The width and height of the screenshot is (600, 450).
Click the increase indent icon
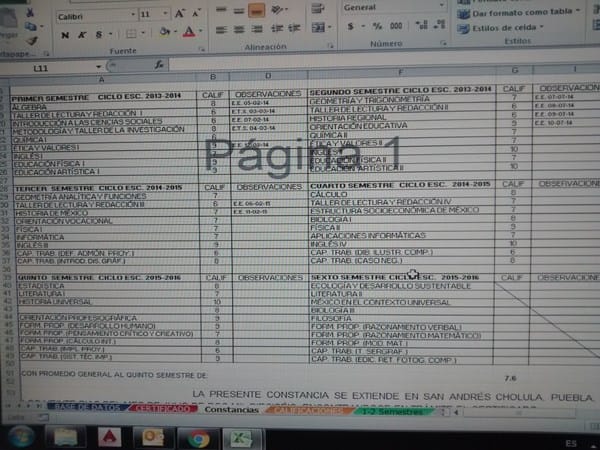(x=294, y=28)
